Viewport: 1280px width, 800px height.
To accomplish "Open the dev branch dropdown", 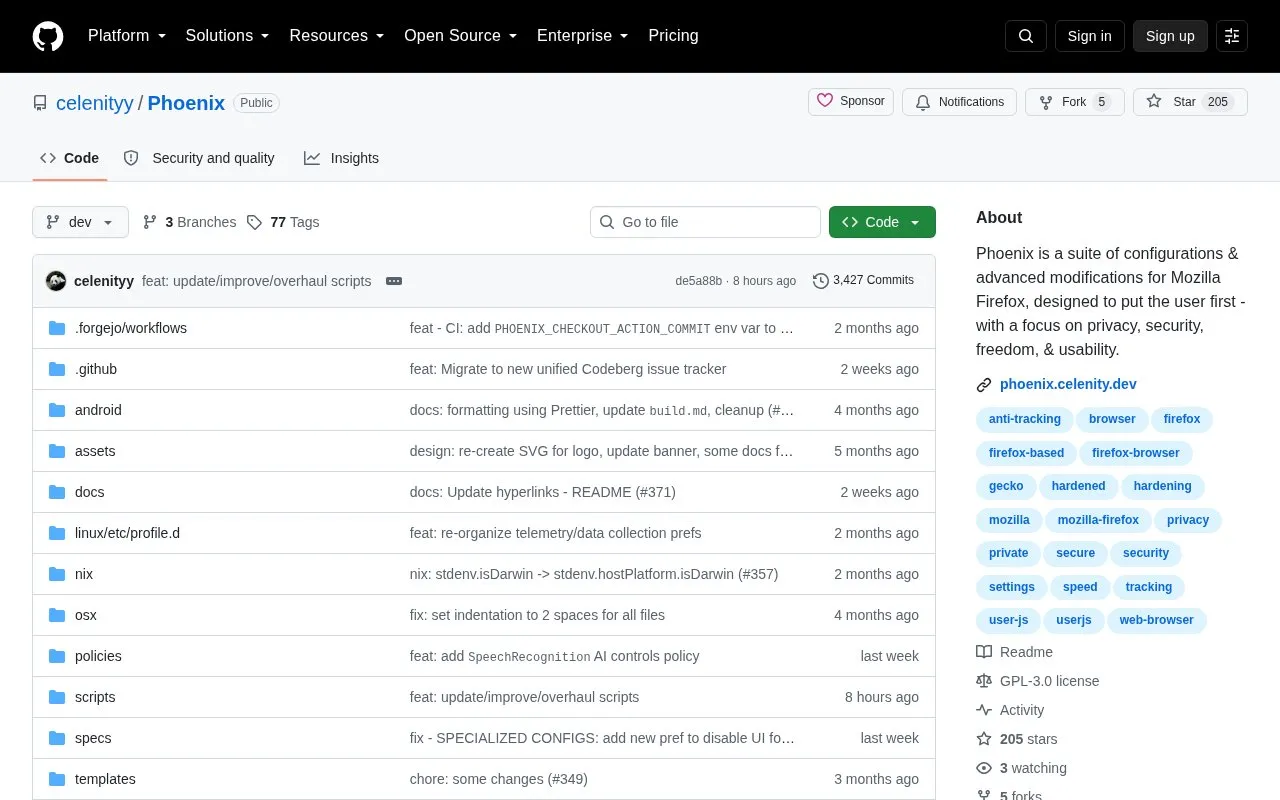I will (x=80, y=222).
